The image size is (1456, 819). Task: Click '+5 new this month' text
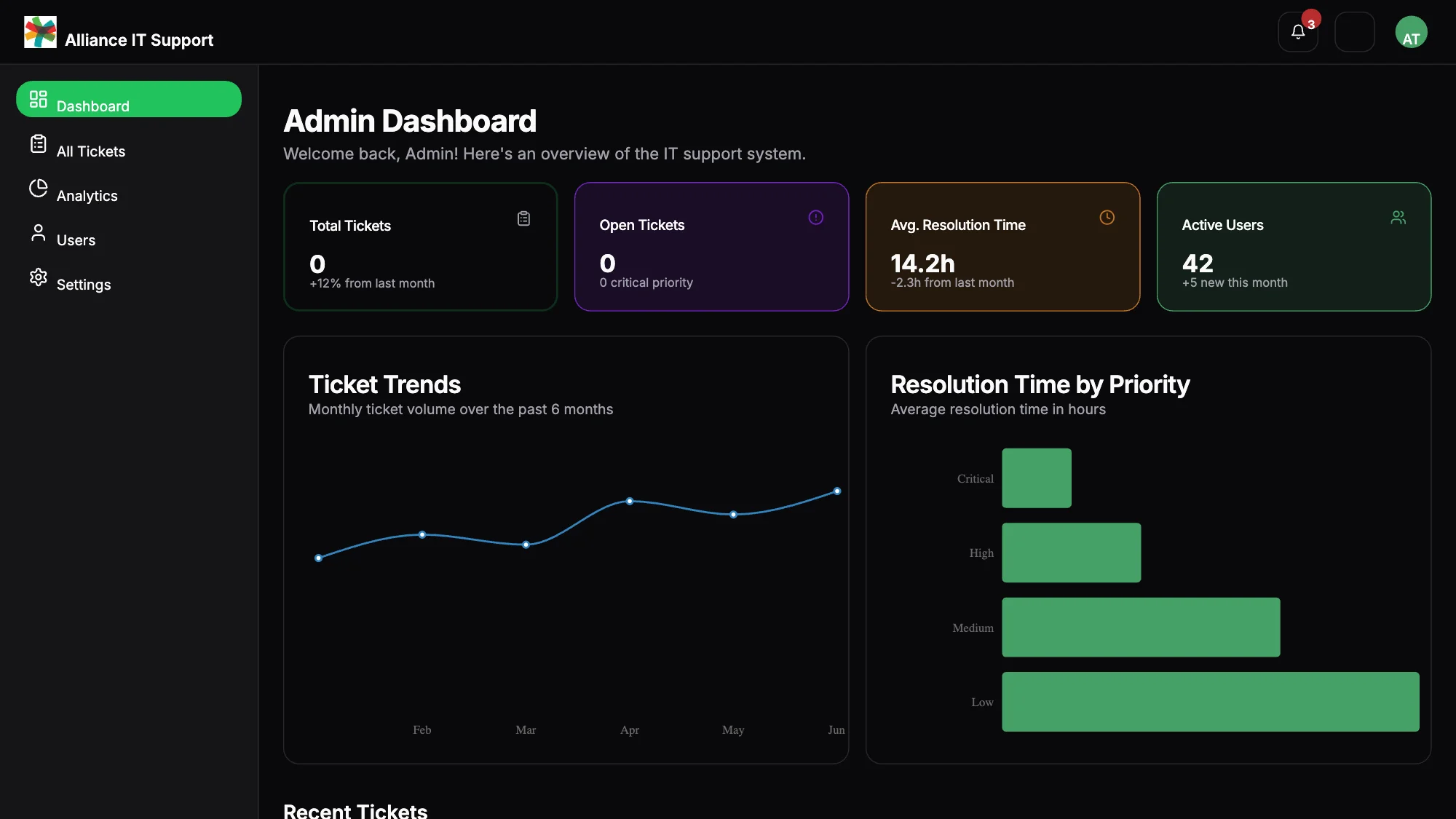tap(1235, 282)
